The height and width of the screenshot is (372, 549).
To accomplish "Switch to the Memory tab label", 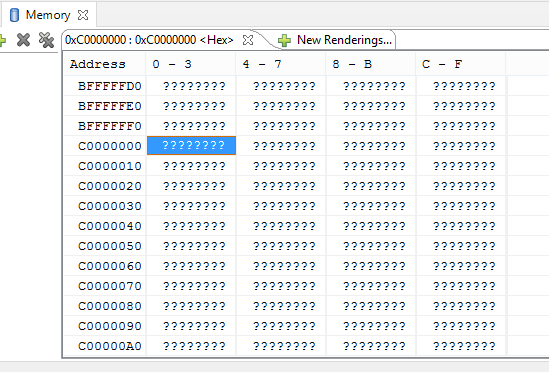I will click(48, 15).
